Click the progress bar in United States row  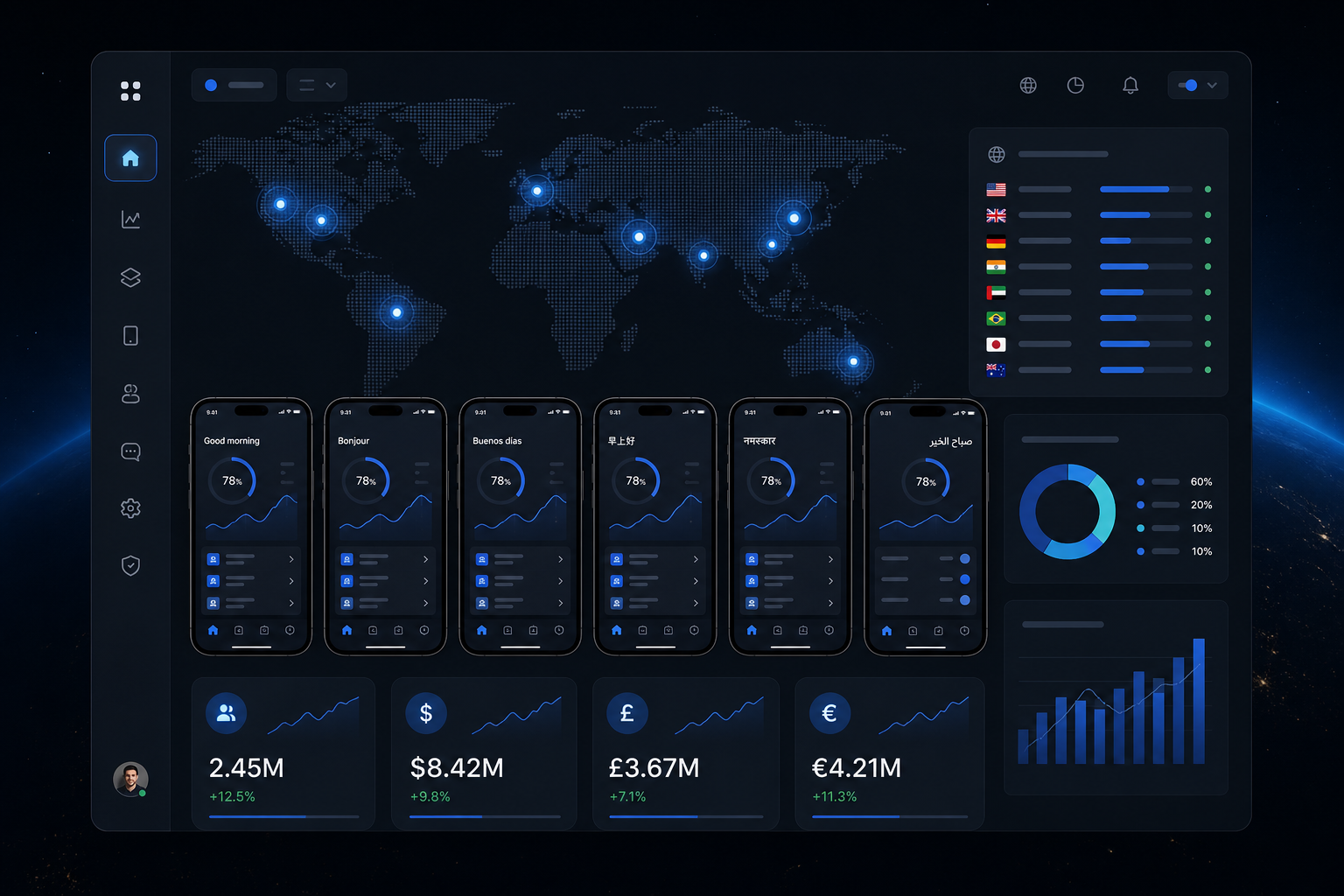pos(1145,189)
